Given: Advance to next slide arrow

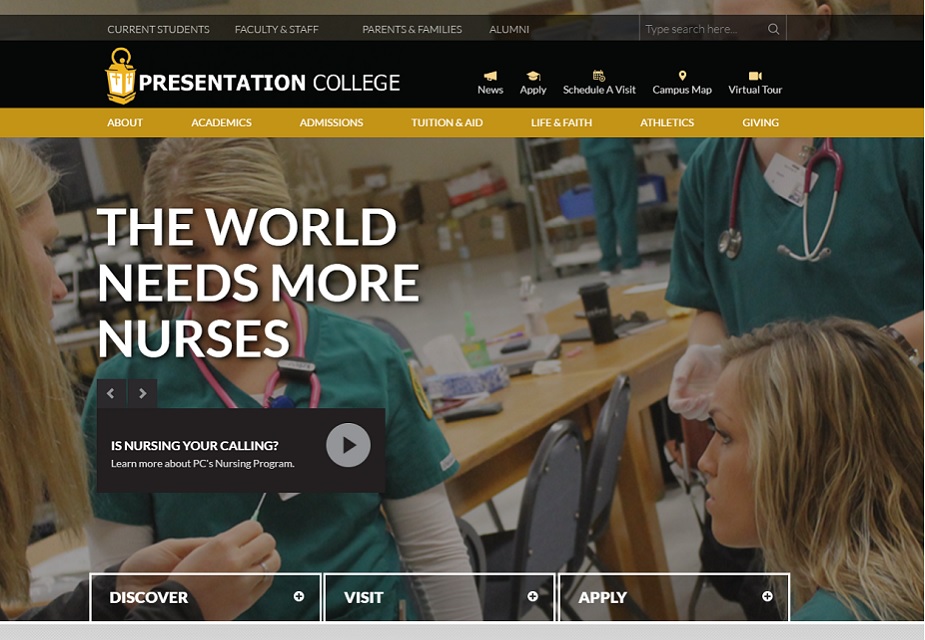Looking at the screenshot, I should pyautogui.click(x=142, y=393).
